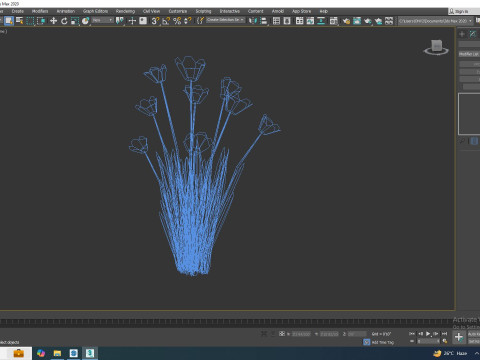Click Add Time Tag
480x360 pixels.
click(x=383, y=342)
